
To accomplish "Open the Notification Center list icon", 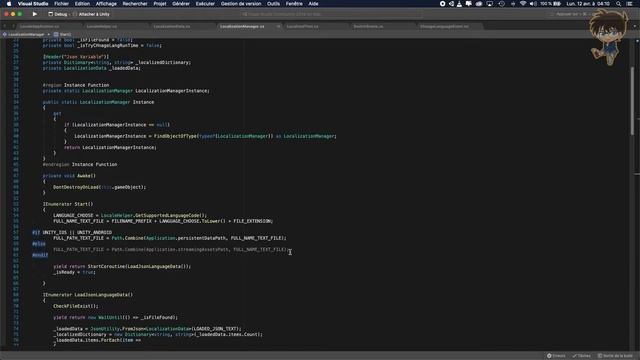I will (629, 4).
